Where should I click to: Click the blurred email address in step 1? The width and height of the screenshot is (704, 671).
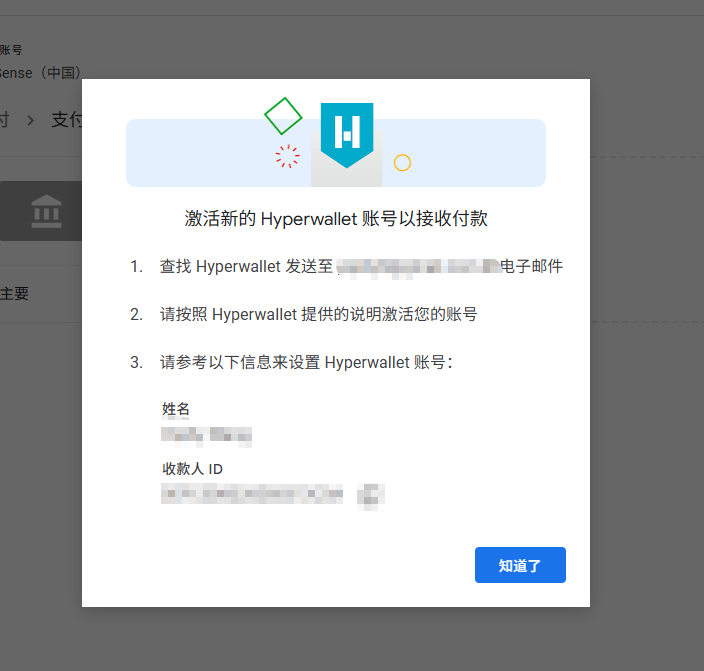point(418,268)
